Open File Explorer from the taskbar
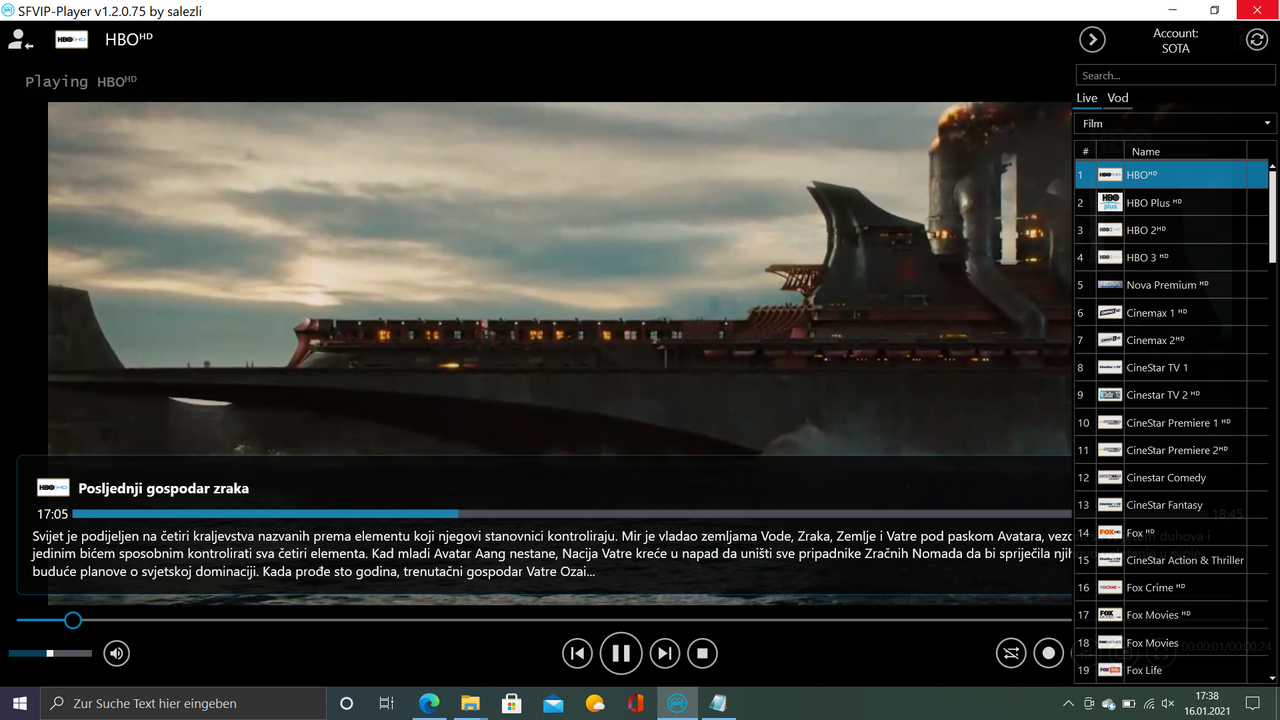The image size is (1280, 720). coord(470,704)
